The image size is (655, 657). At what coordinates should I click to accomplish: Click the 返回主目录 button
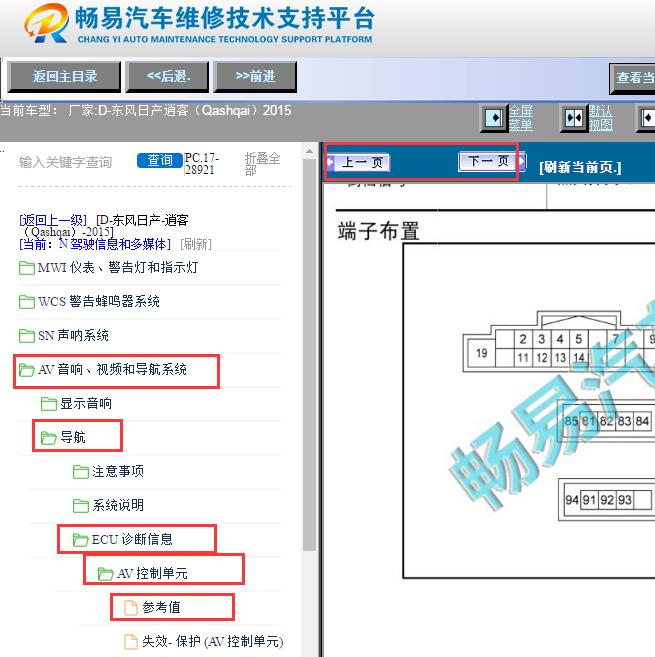pyautogui.click(x=65, y=77)
